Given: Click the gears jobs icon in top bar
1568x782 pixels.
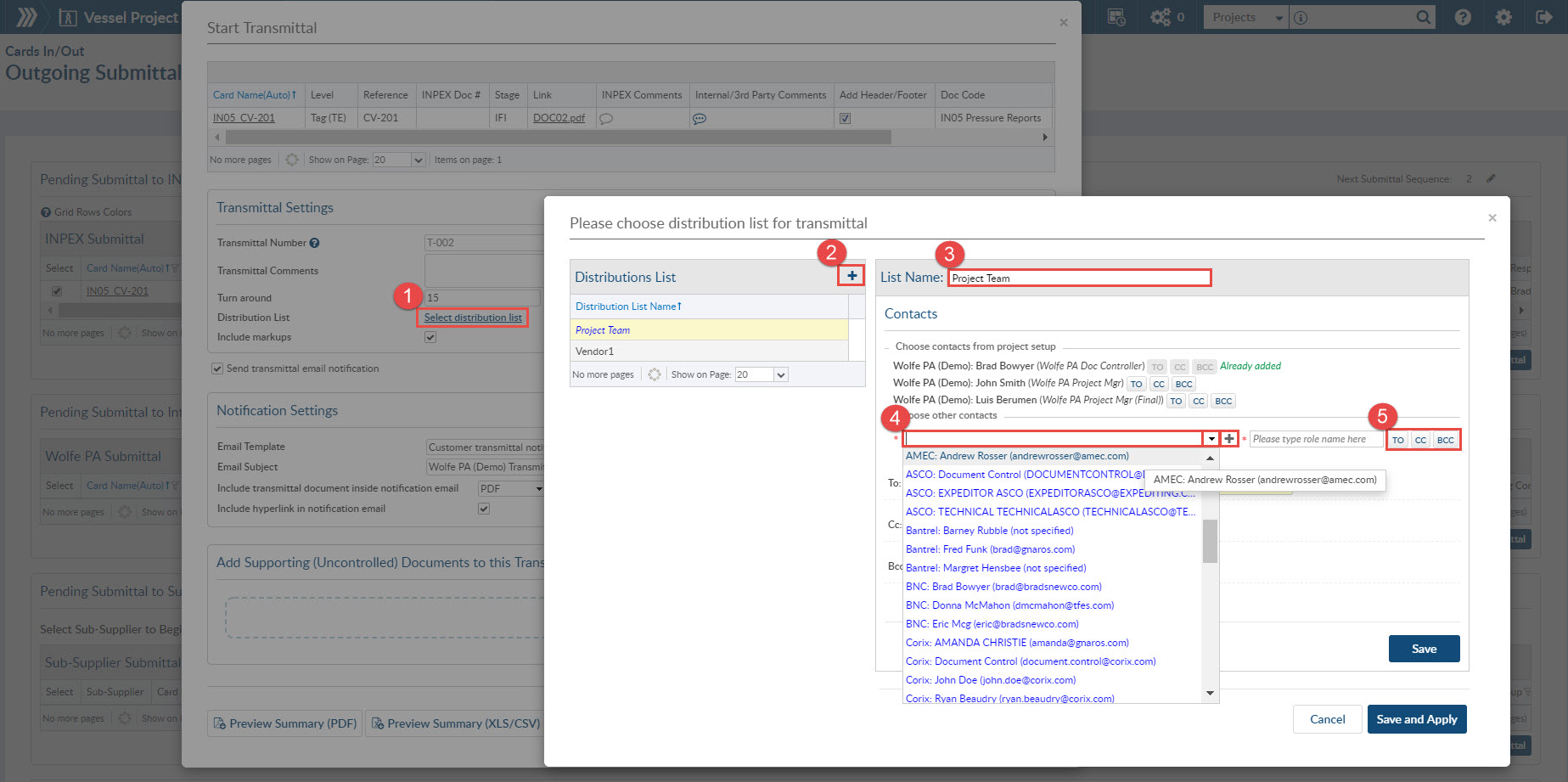Looking at the screenshot, I should pyautogui.click(x=1160, y=17).
